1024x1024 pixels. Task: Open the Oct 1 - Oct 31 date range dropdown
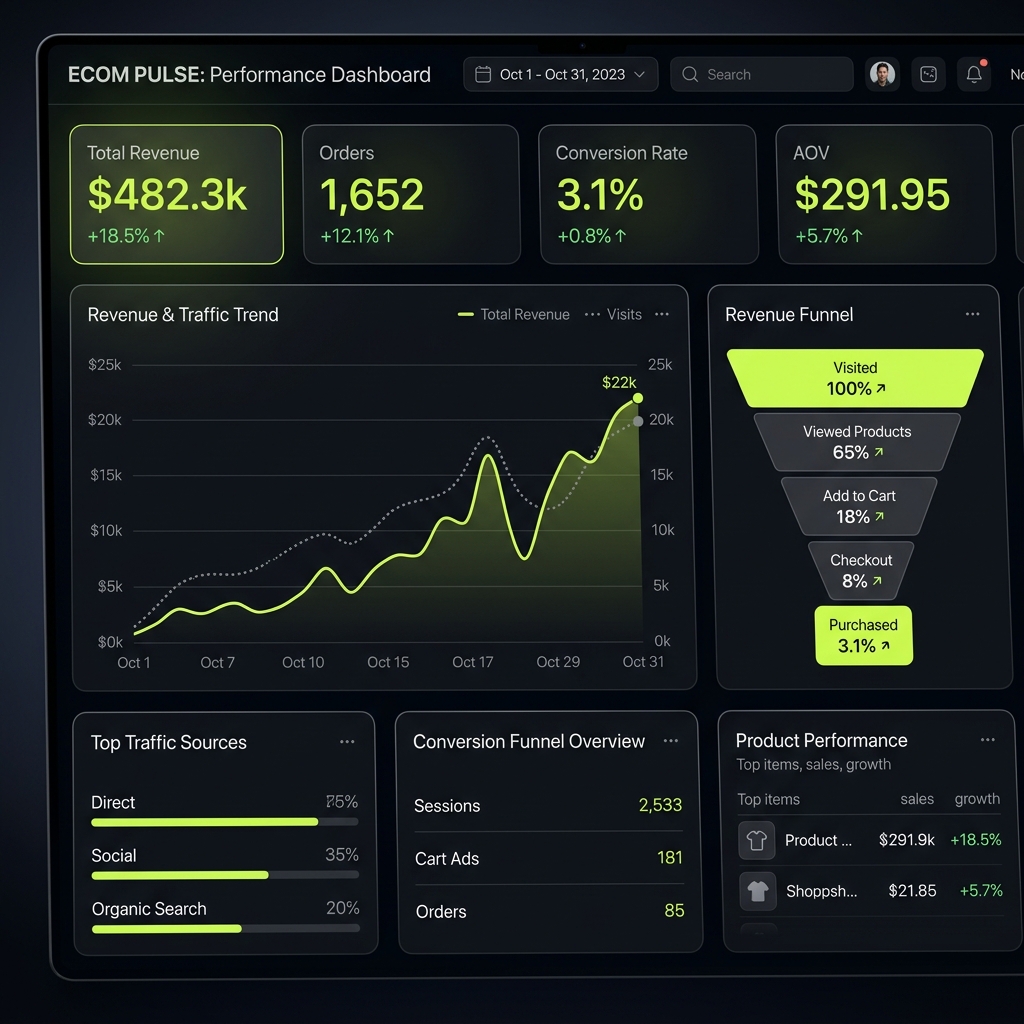[560, 74]
